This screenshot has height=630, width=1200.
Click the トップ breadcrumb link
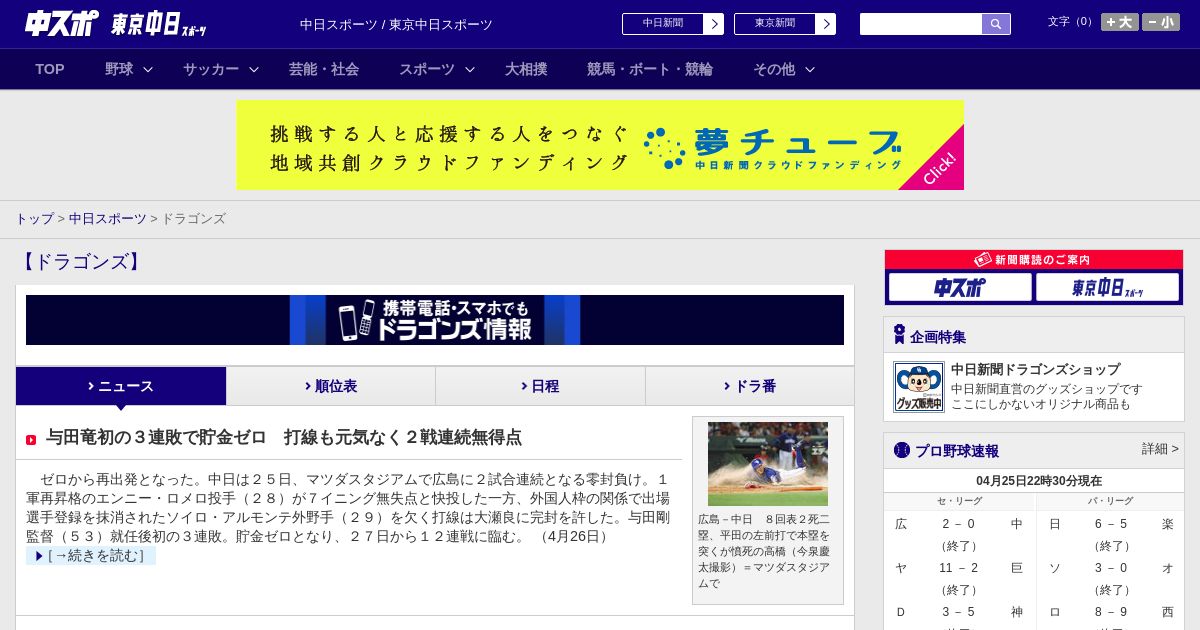tap(34, 219)
